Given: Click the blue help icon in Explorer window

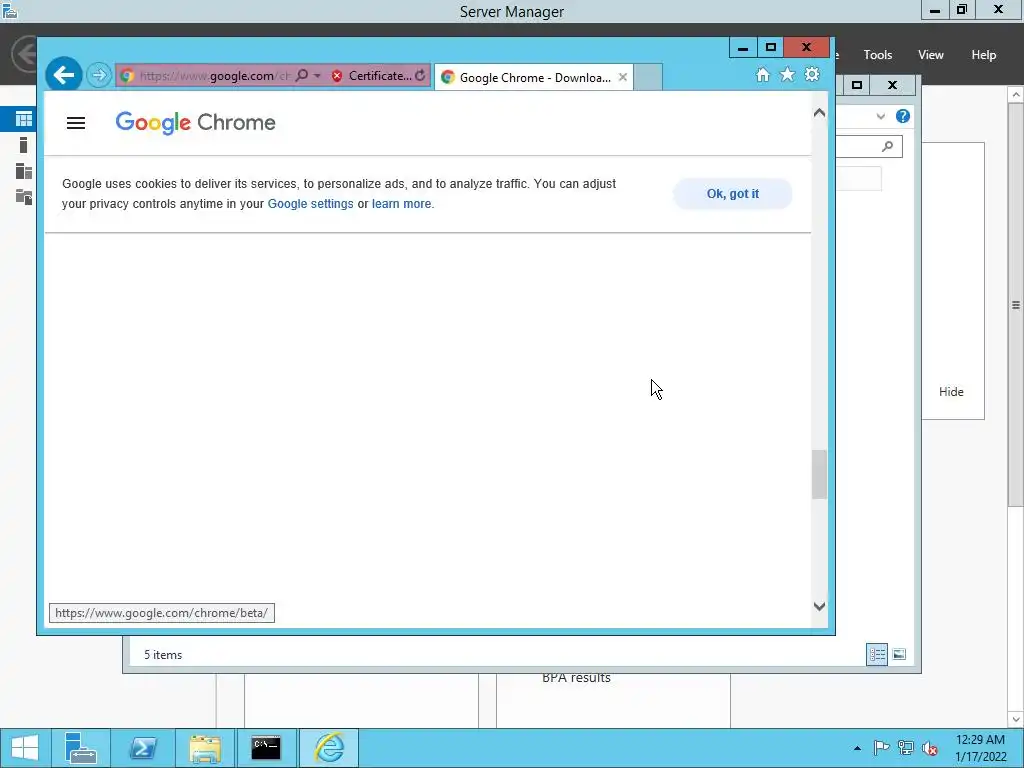Looking at the screenshot, I should [x=903, y=116].
